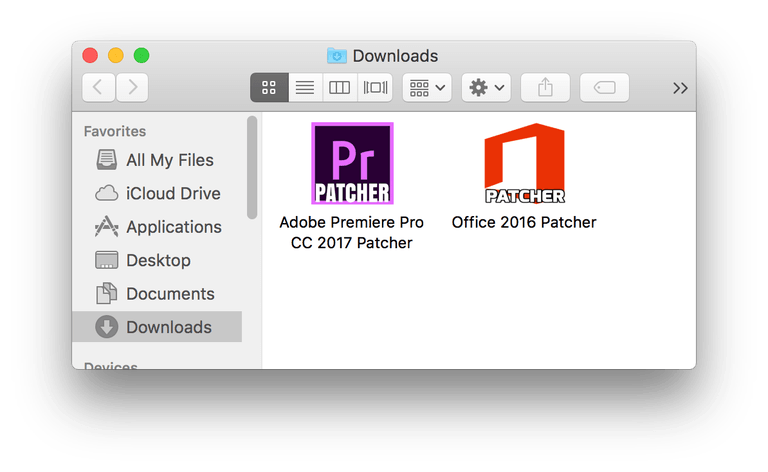This screenshot has height=472, width=768.
Task: Switch to column view mode
Action: coord(340,87)
